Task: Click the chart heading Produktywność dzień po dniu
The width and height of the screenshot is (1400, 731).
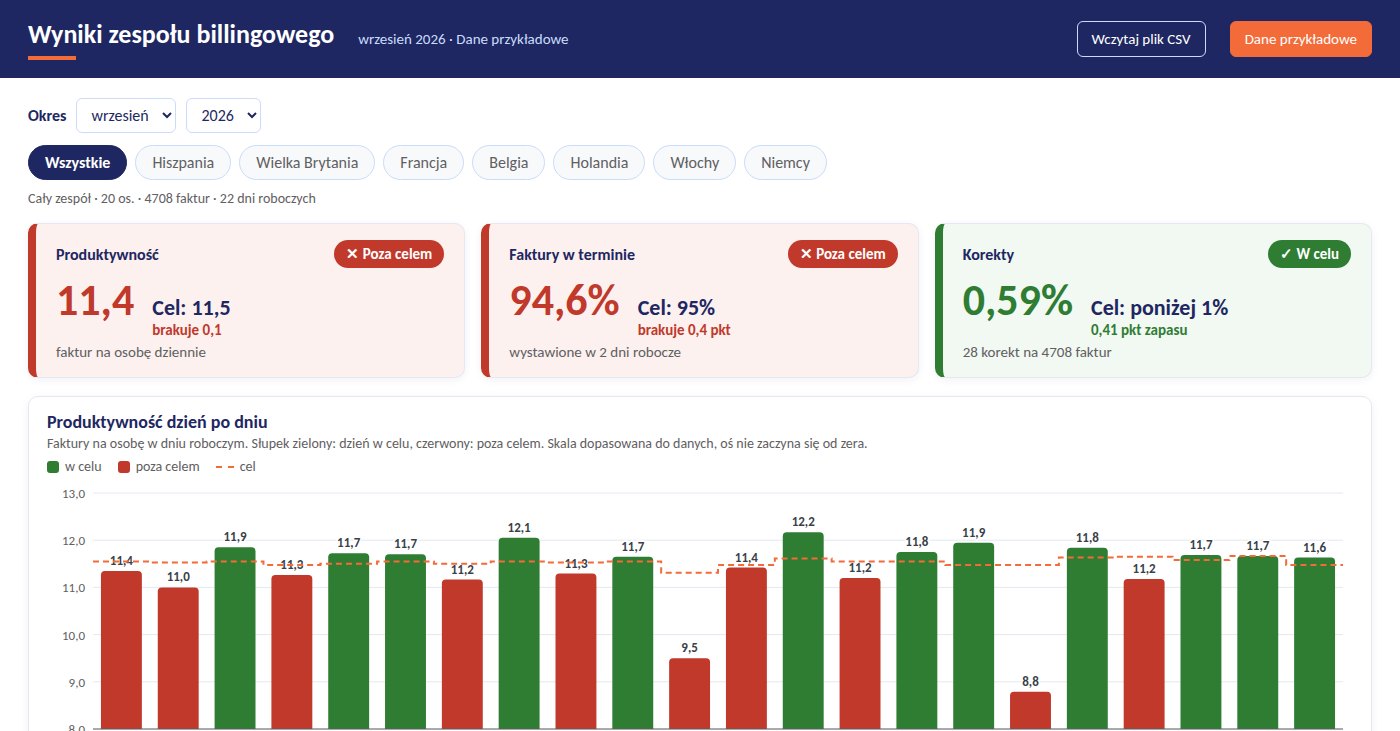Action: coord(157,422)
